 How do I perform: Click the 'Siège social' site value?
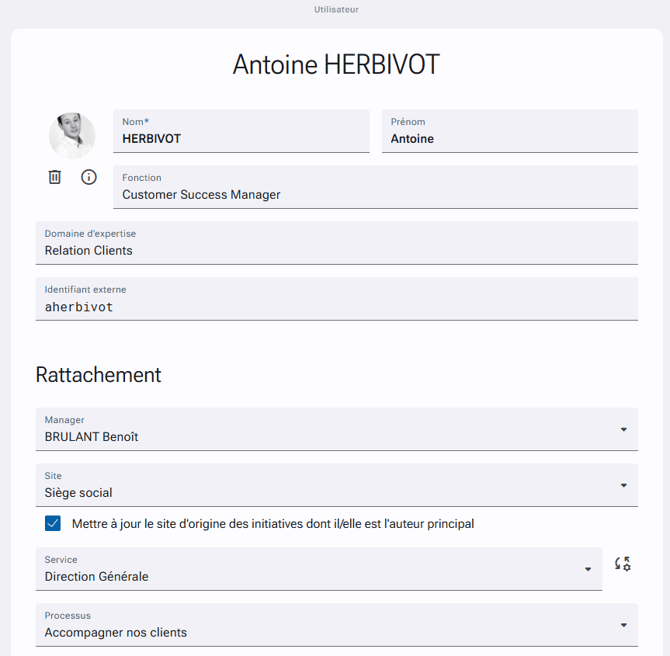pos(78,493)
